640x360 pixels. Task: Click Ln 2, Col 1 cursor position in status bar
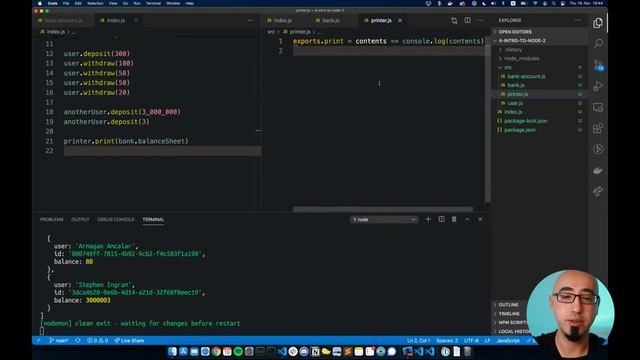pyautogui.click(x=418, y=340)
